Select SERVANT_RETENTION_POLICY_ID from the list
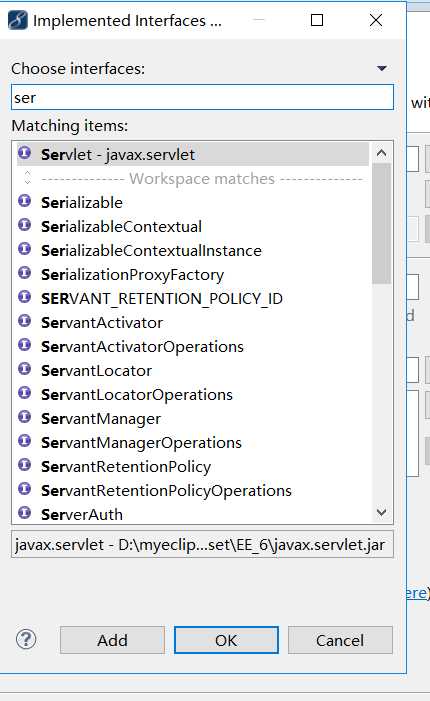Viewport: 430px width, 701px height. tap(162, 298)
